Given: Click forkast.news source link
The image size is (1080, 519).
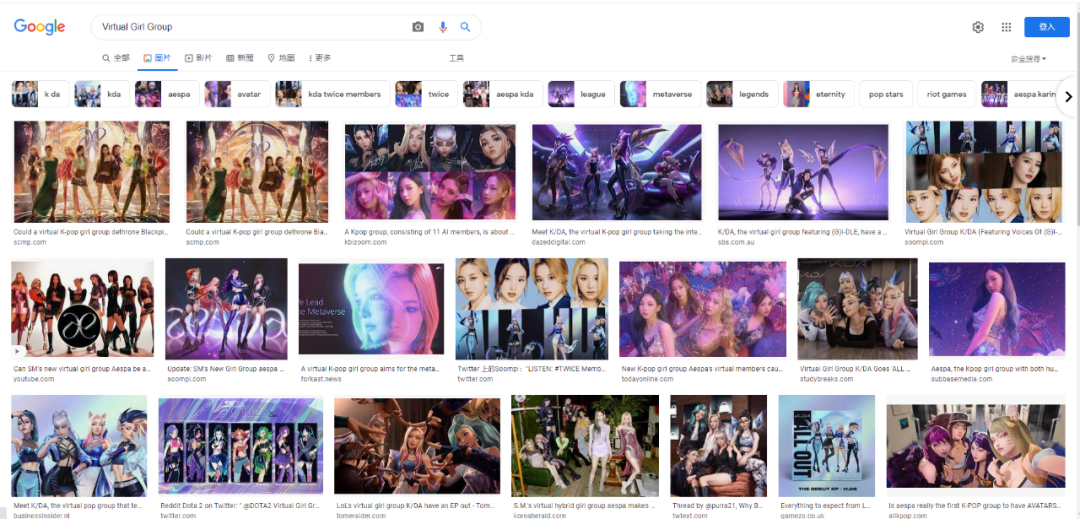Looking at the screenshot, I should pyautogui.click(x=321, y=379).
